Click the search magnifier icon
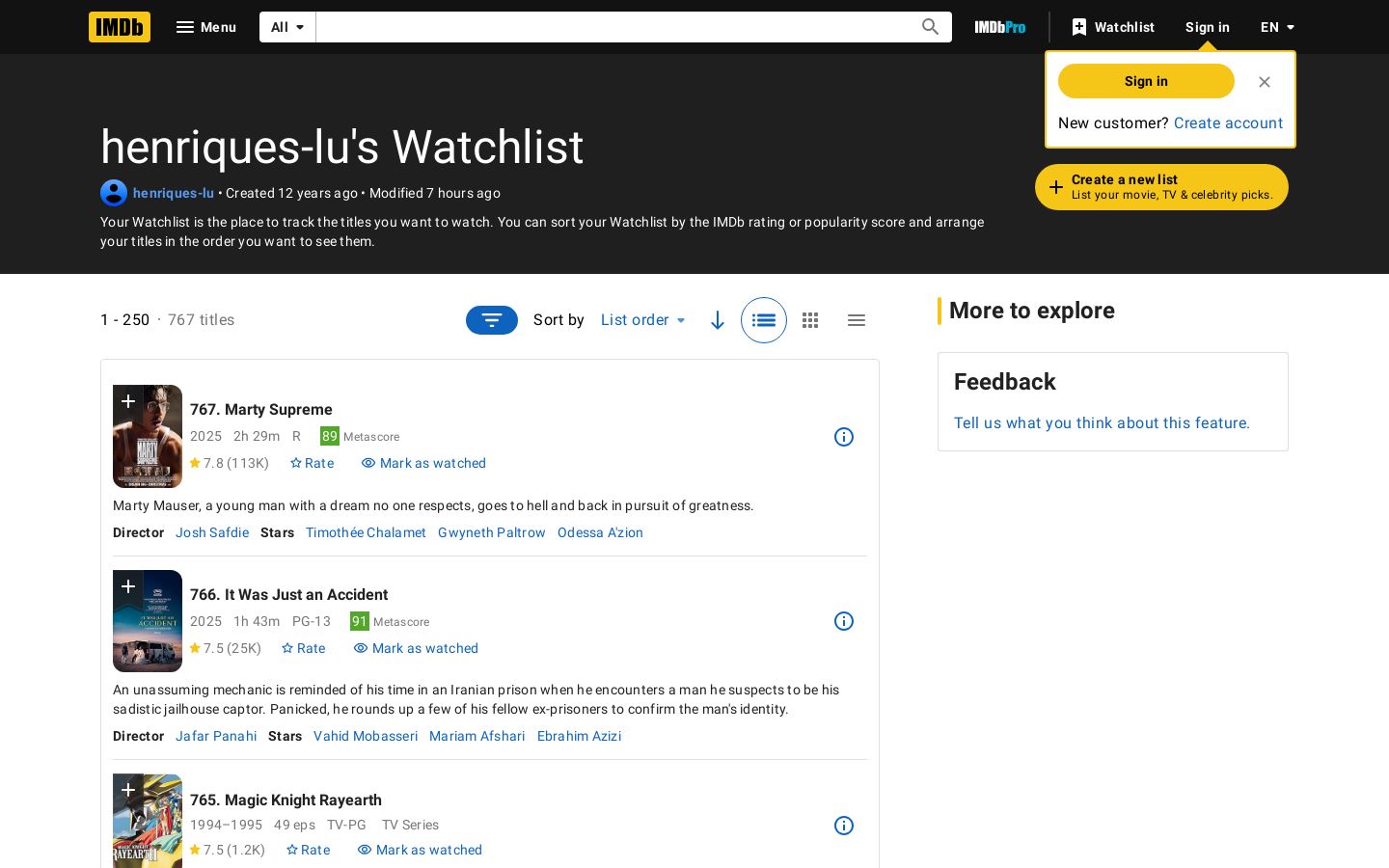 [930, 27]
